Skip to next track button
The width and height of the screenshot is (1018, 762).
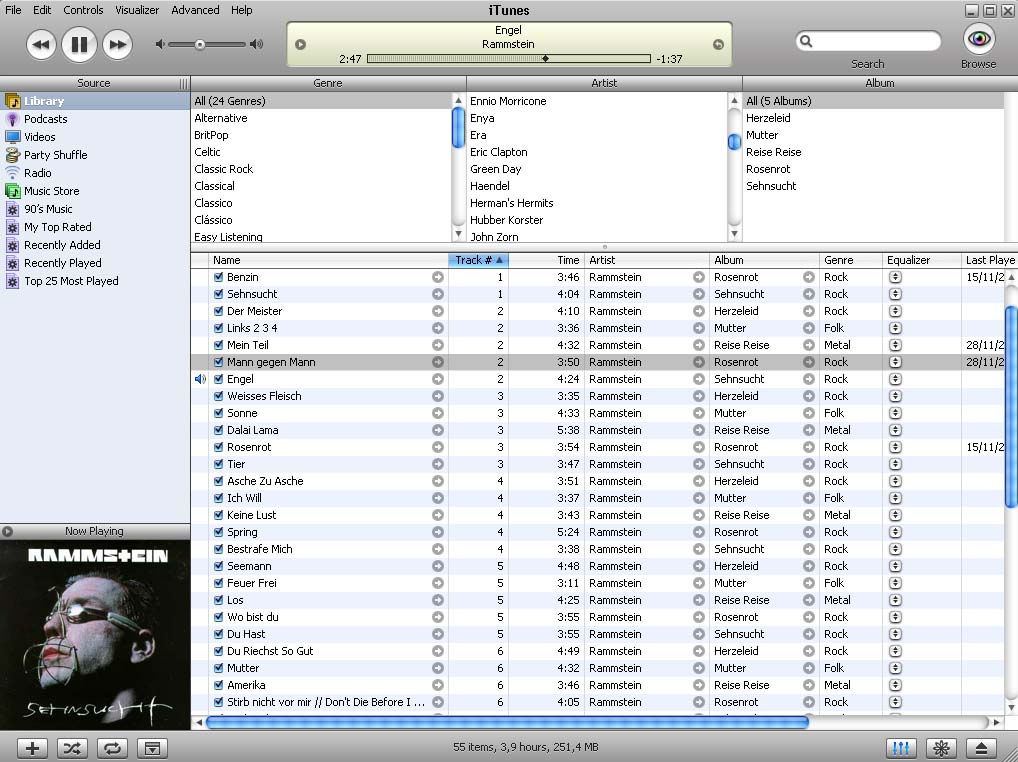(118, 45)
